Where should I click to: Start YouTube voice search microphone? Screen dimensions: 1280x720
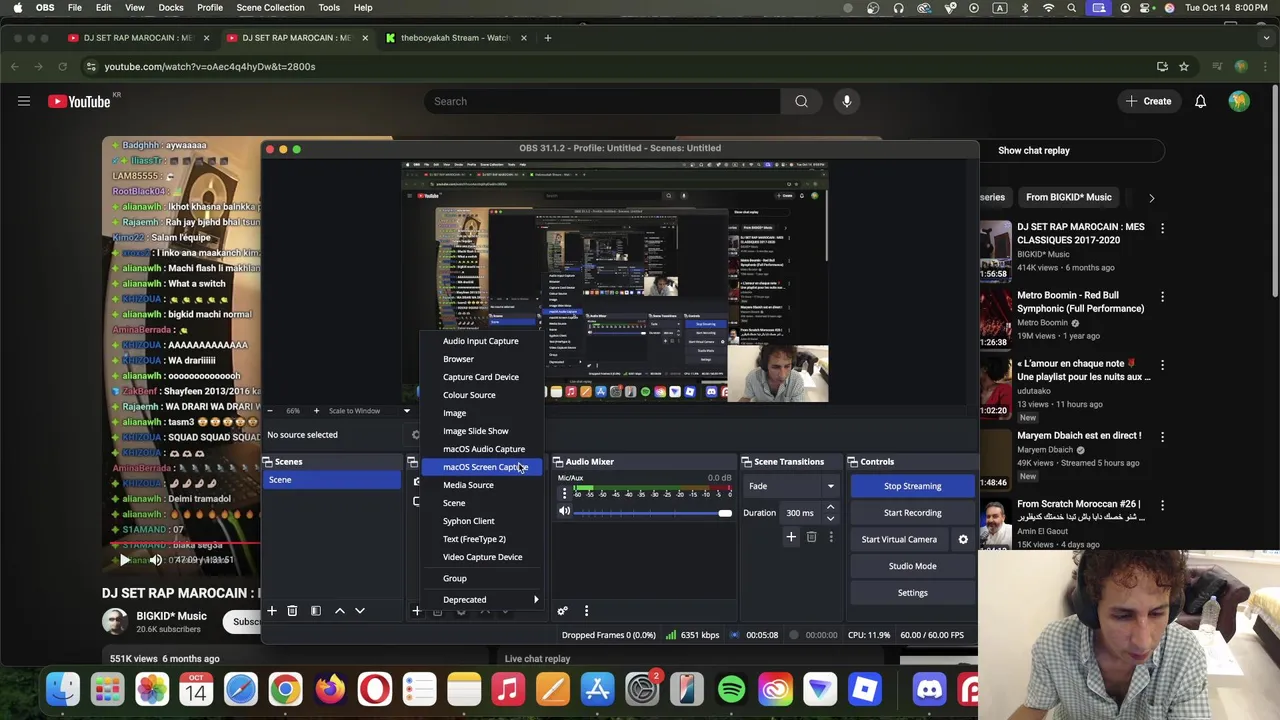point(847,101)
